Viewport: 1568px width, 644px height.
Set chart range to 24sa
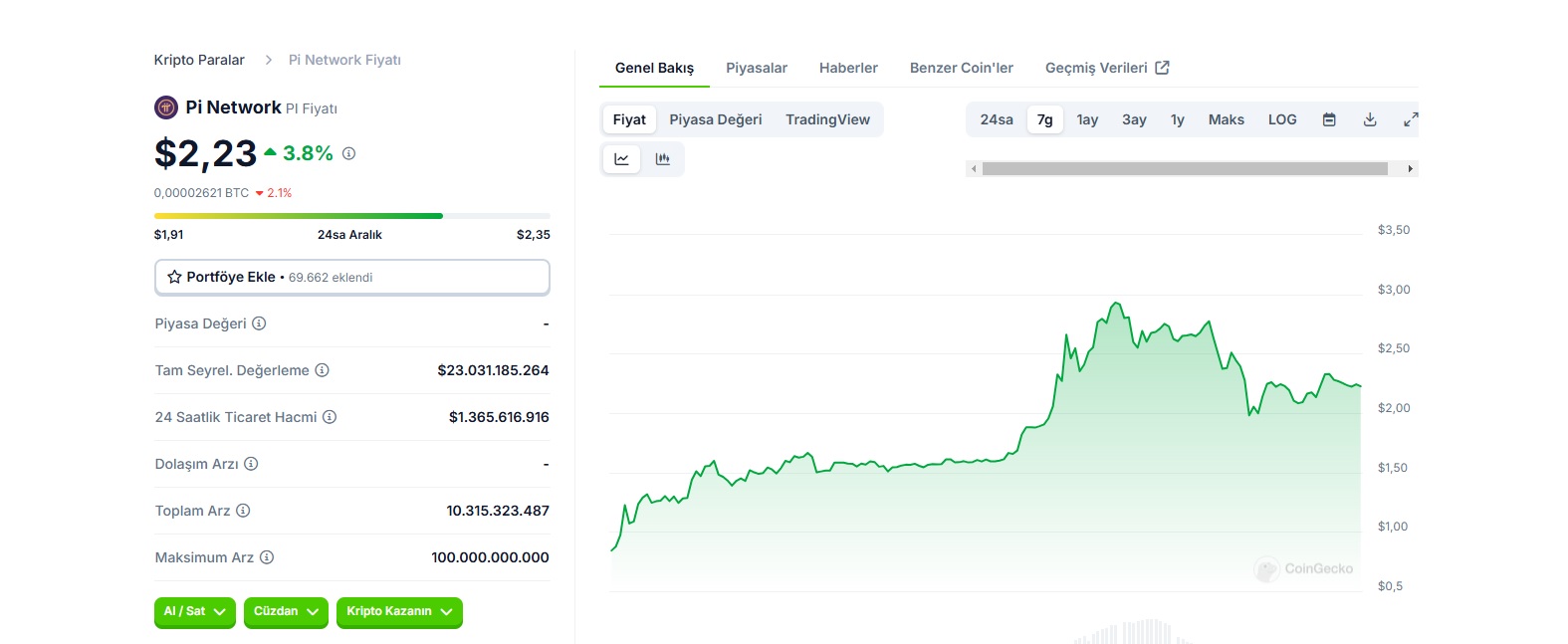997,119
